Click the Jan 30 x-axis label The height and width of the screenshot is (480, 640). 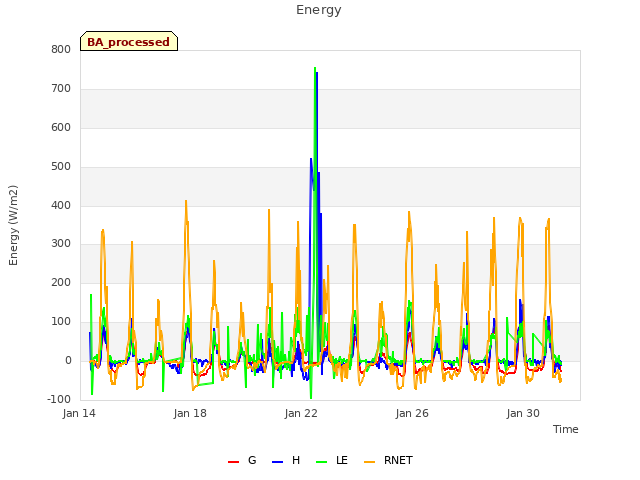(523, 413)
